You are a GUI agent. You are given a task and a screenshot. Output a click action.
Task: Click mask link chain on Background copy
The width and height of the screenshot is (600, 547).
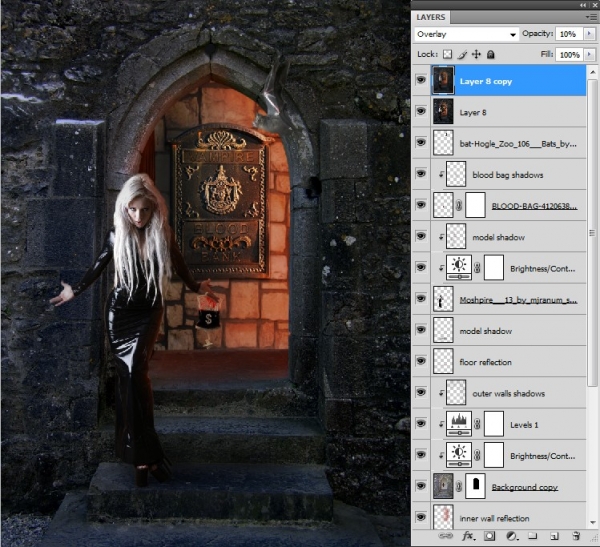click(x=459, y=487)
